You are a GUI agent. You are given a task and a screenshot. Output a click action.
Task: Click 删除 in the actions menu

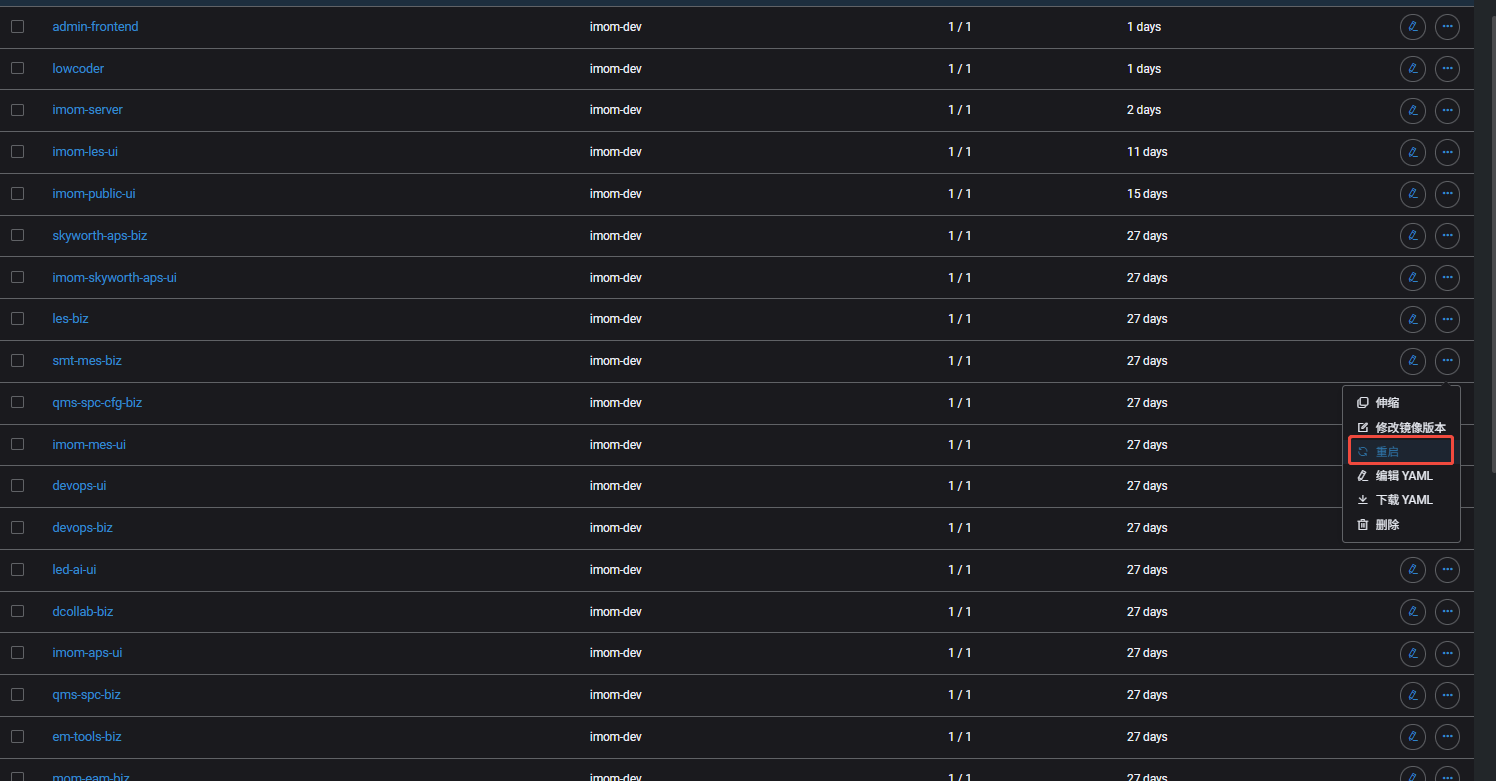point(1387,525)
